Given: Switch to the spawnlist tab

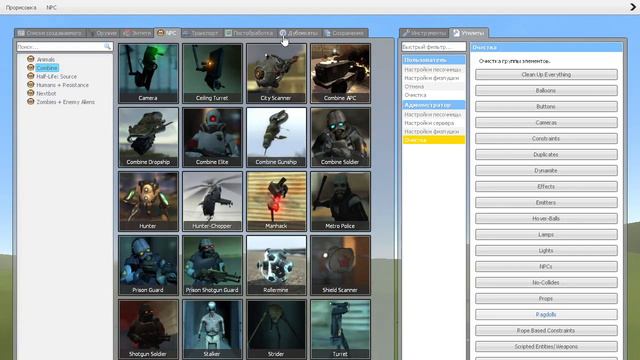Looking at the screenshot, I should (50, 33).
